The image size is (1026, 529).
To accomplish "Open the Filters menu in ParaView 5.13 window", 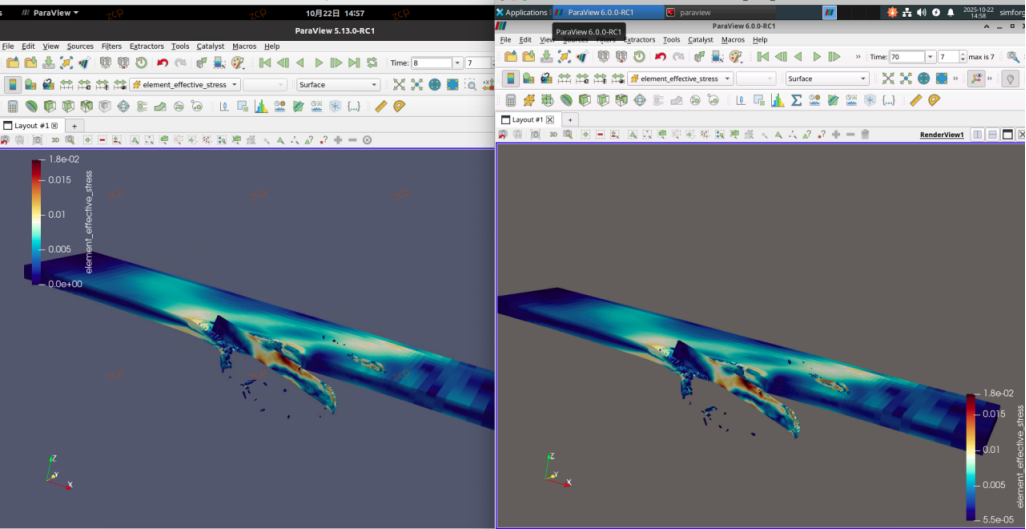I will pos(111,46).
